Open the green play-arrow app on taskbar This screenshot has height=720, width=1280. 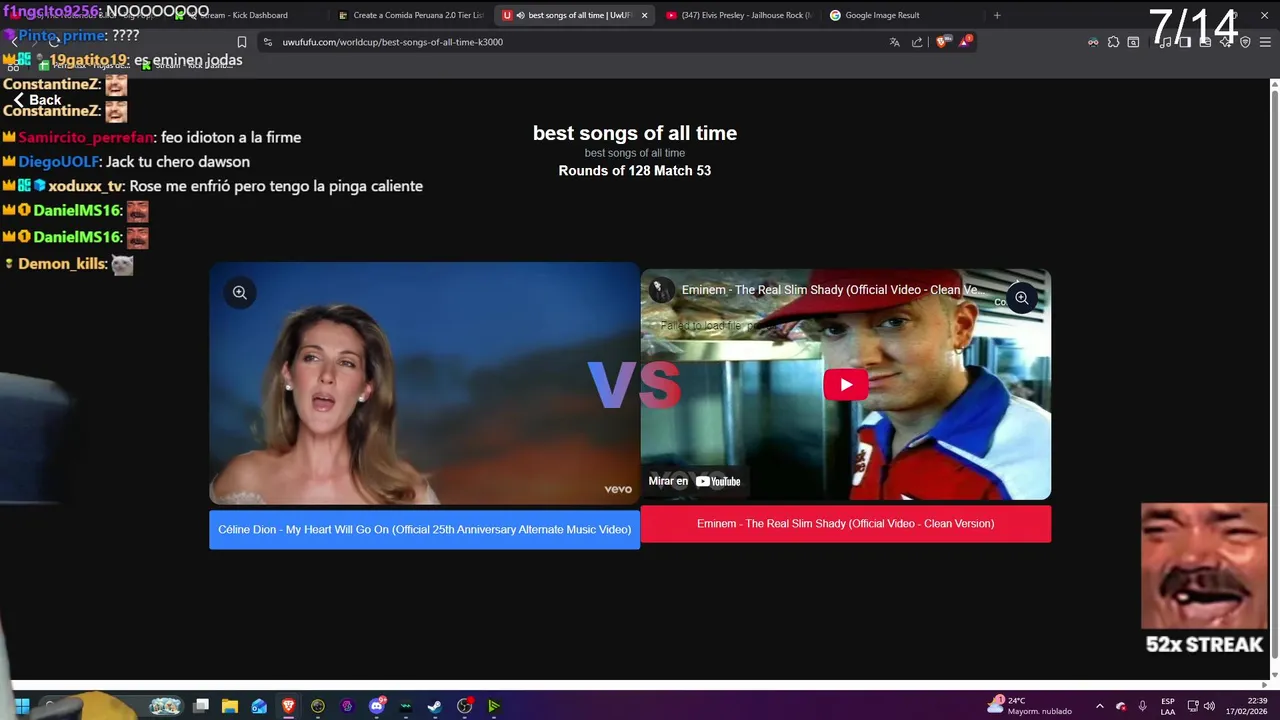494,706
